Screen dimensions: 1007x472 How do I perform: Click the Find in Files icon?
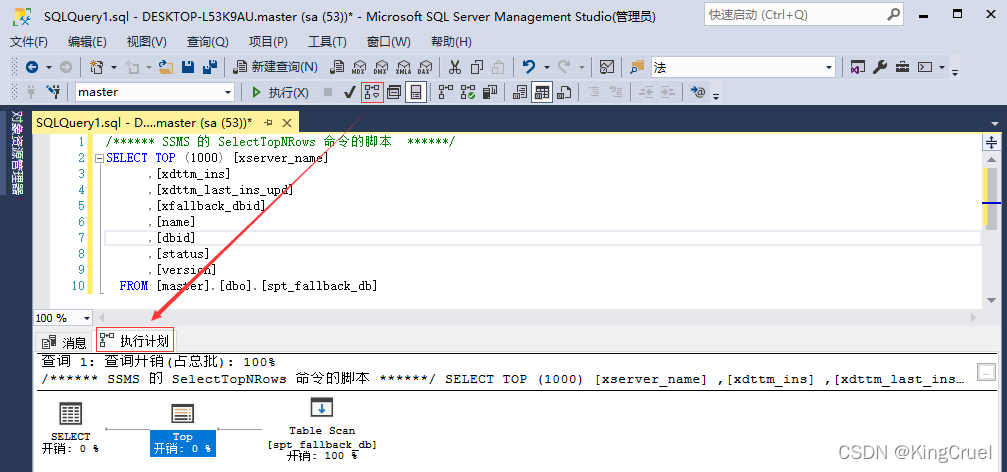tap(636, 67)
